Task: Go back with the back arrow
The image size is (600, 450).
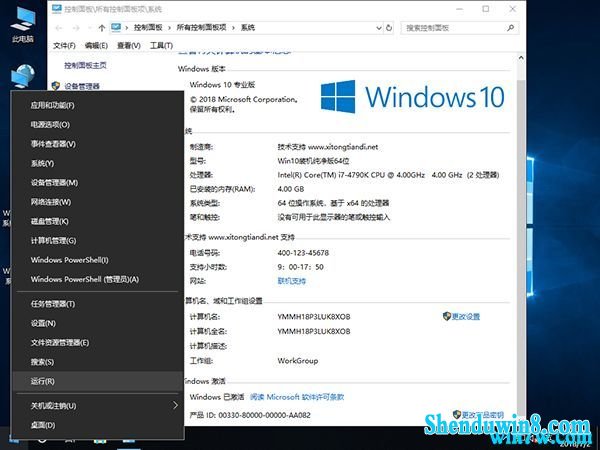Action: pyautogui.click(x=59, y=28)
